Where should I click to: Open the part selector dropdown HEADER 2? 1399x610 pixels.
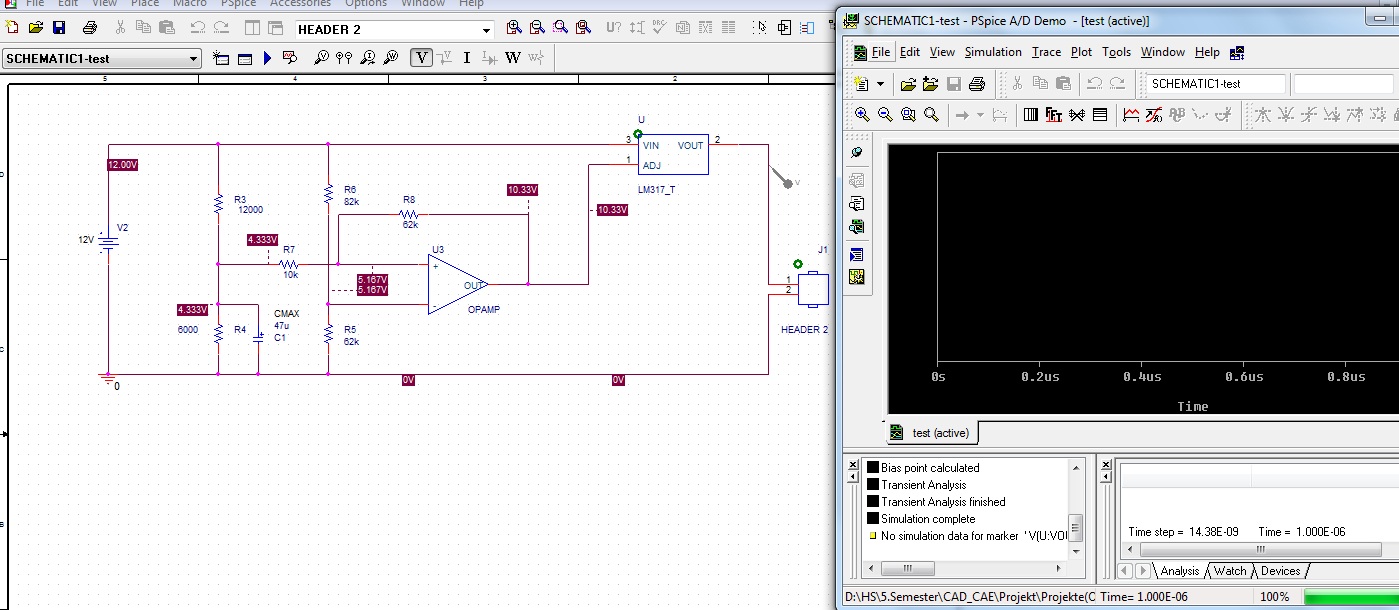[x=486, y=30]
